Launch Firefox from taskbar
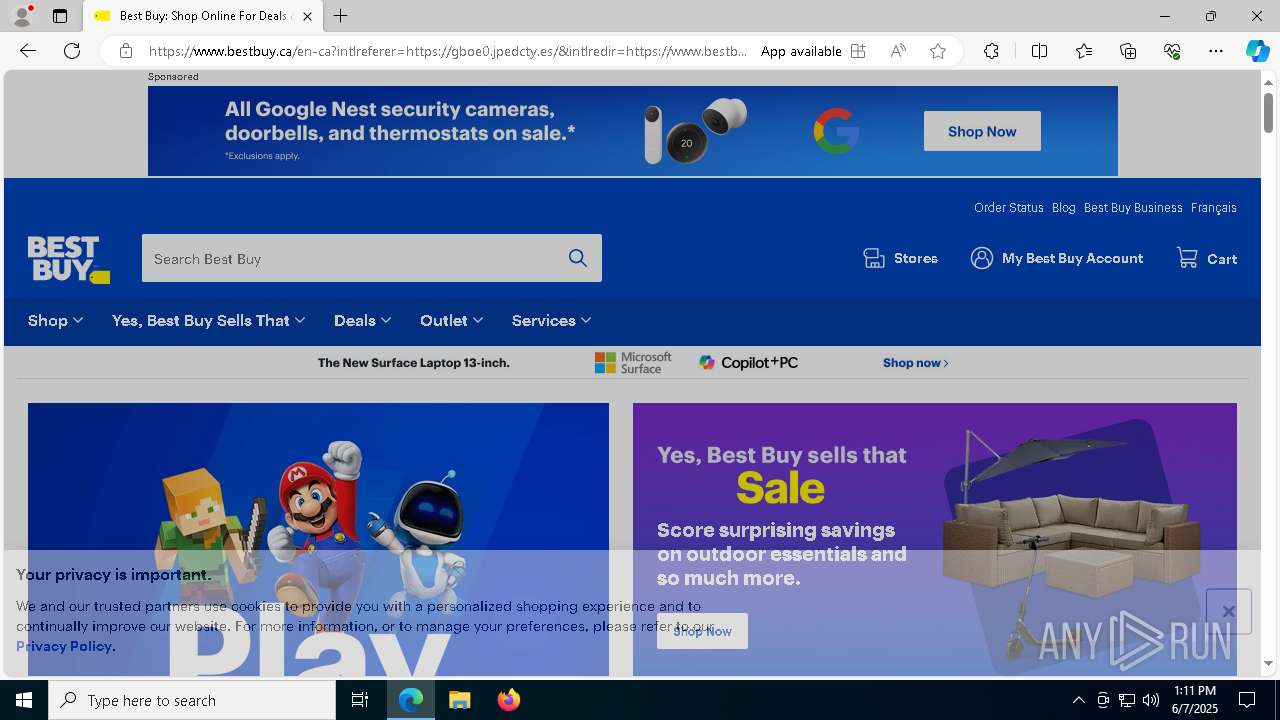This screenshot has width=1280, height=720. pyautogui.click(x=509, y=700)
